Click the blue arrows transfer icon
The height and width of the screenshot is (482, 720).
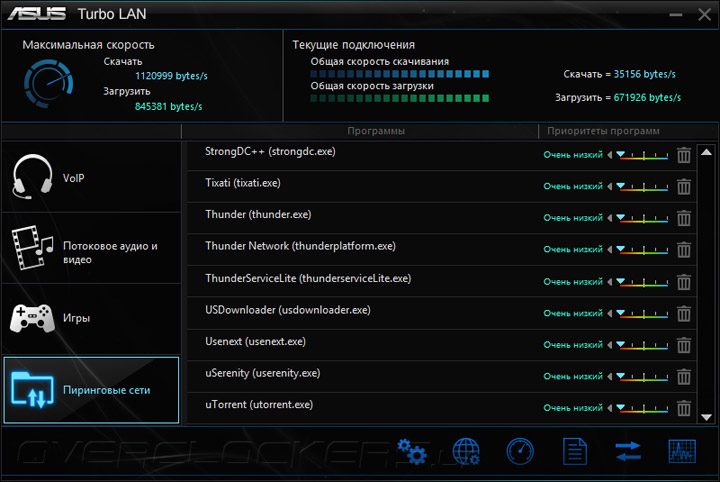628,451
